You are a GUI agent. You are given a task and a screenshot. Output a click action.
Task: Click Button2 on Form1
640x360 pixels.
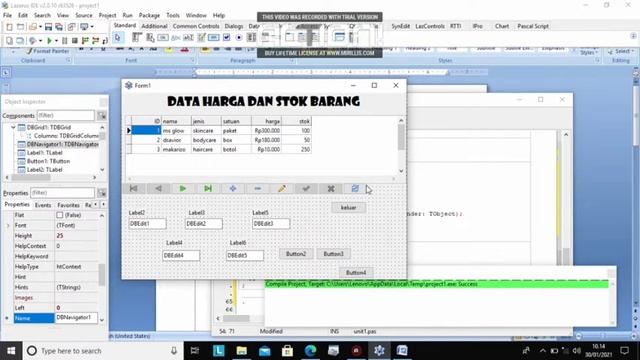pos(296,254)
